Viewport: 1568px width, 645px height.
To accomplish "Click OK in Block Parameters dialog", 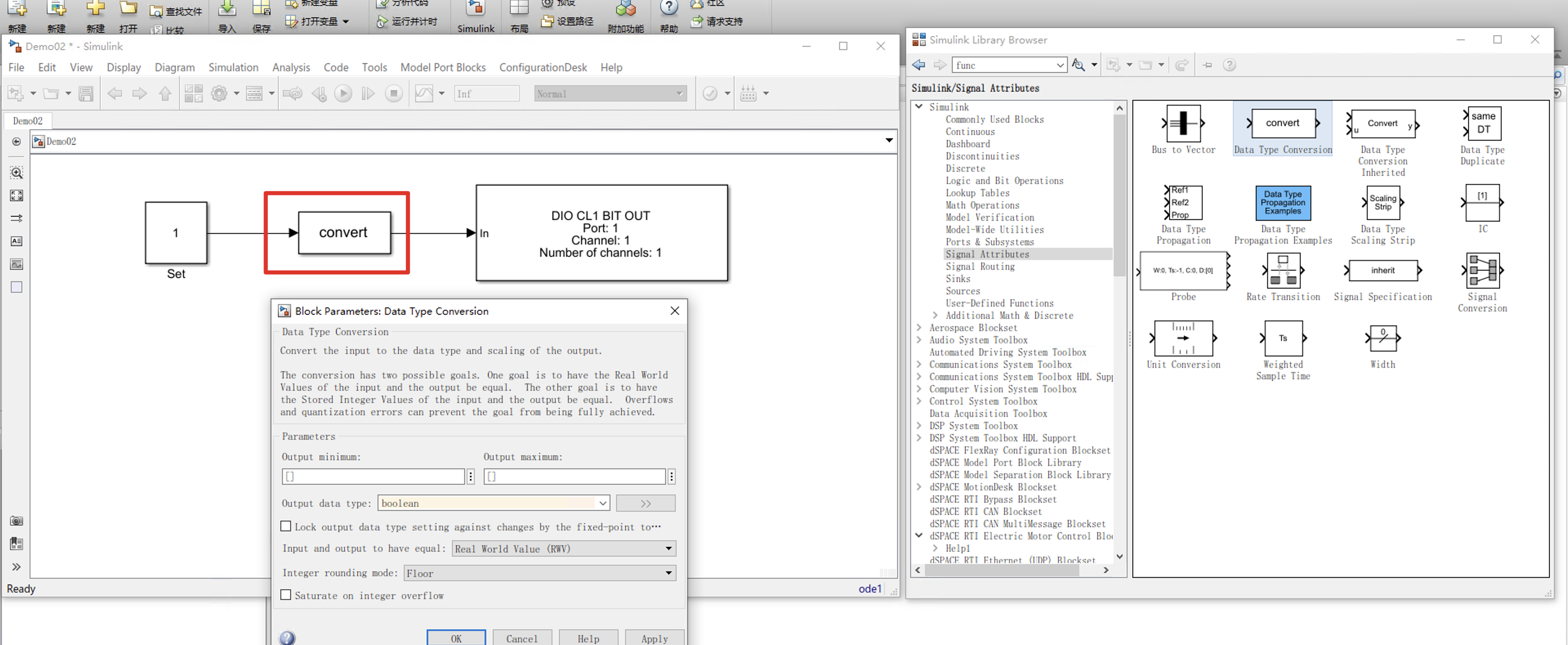I will [456, 637].
